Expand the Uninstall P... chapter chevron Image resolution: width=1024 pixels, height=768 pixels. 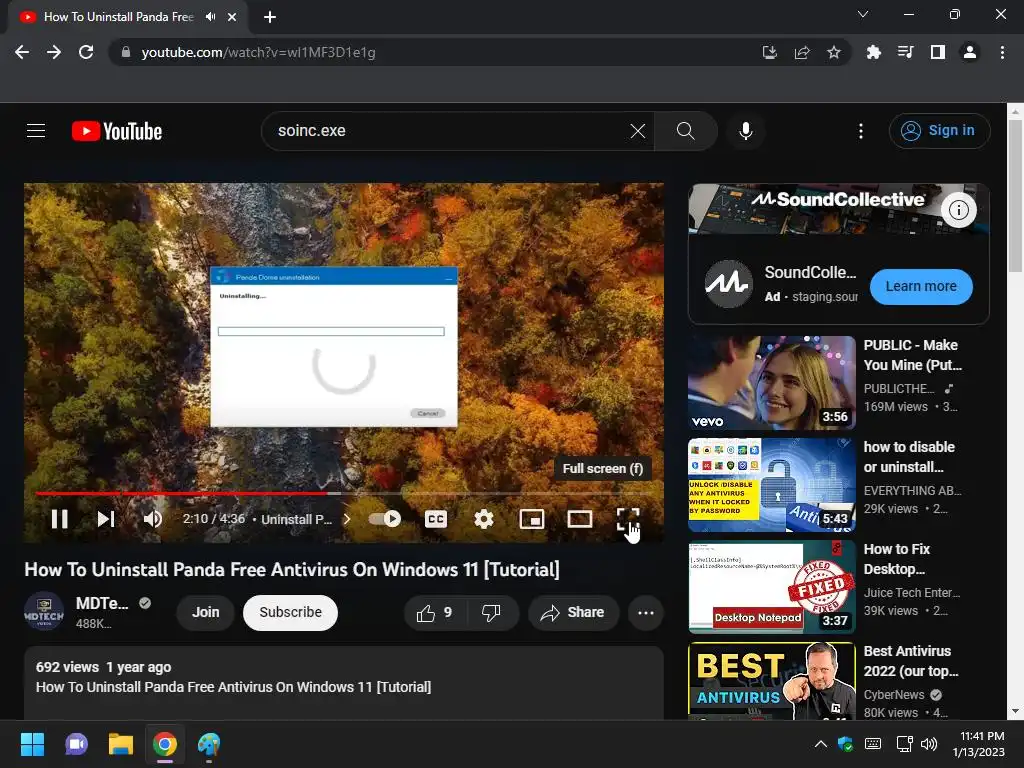(x=347, y=519)
